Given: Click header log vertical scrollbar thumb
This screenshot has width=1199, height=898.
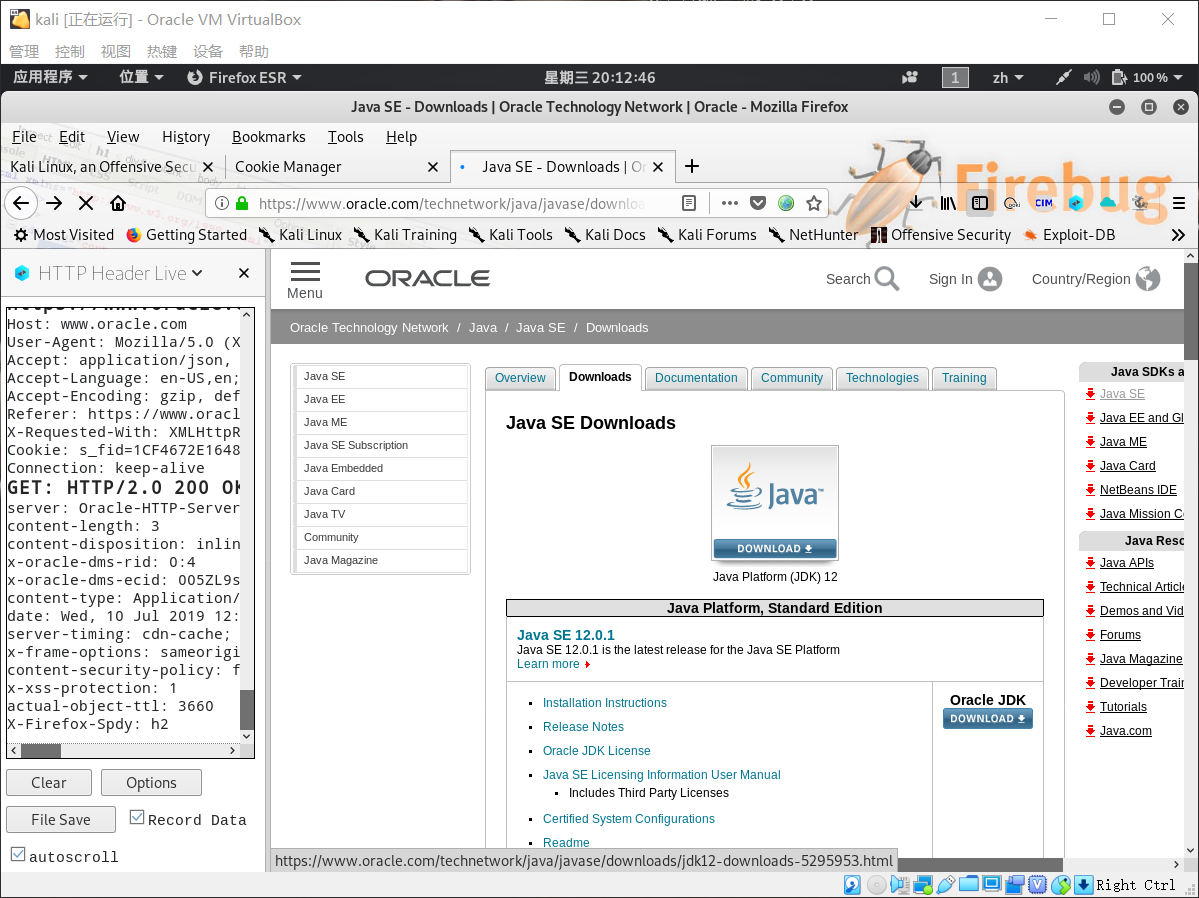Looking at the screenshot, I should click(247, 709).
